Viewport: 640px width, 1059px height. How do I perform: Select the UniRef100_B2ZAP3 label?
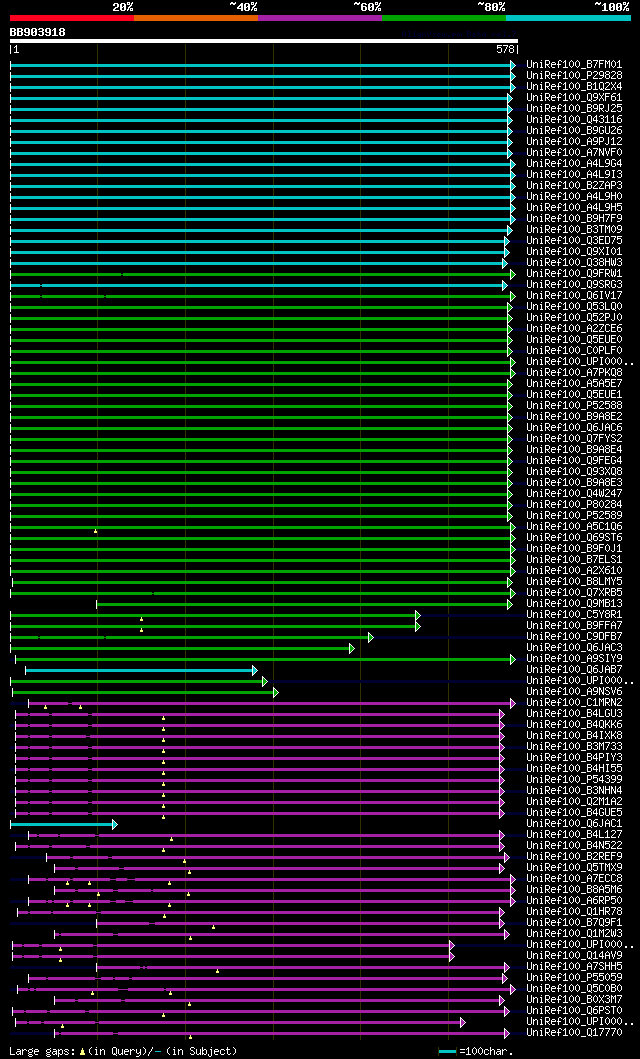pyautogui.click(x=574, y=186)
